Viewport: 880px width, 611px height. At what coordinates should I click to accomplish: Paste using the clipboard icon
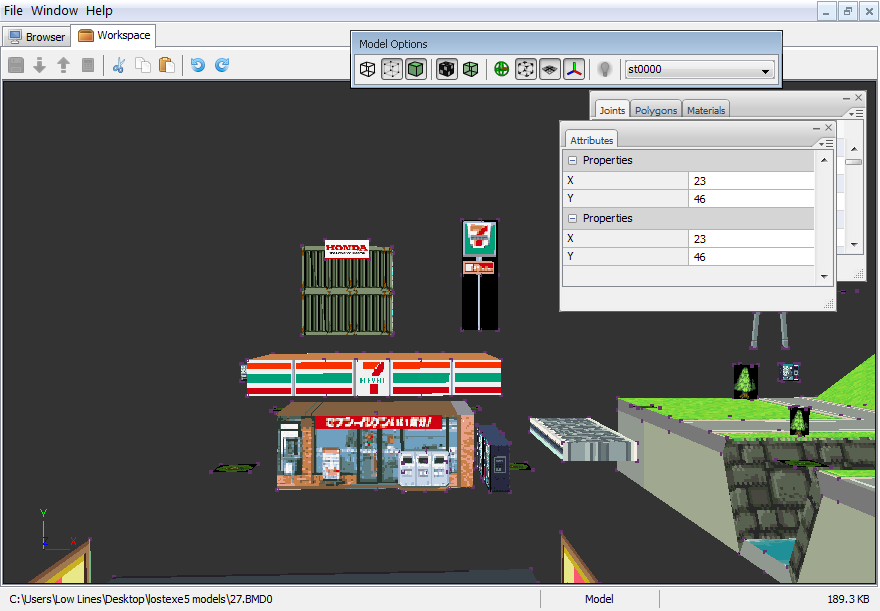coord(167,65)
